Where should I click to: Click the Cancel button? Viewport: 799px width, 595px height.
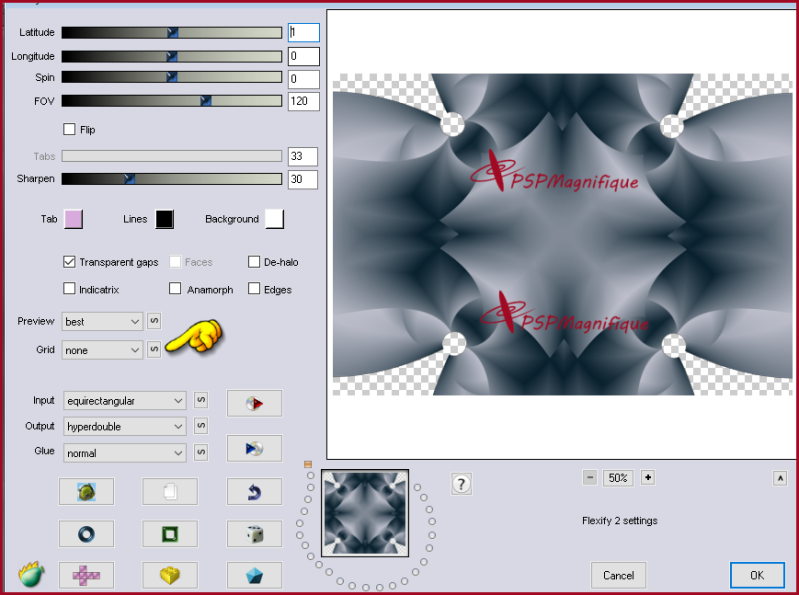[618, 575]
